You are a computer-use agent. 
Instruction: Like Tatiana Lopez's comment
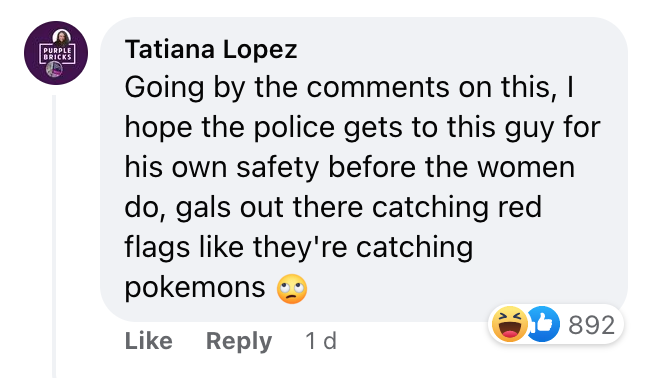pos(149,341)
